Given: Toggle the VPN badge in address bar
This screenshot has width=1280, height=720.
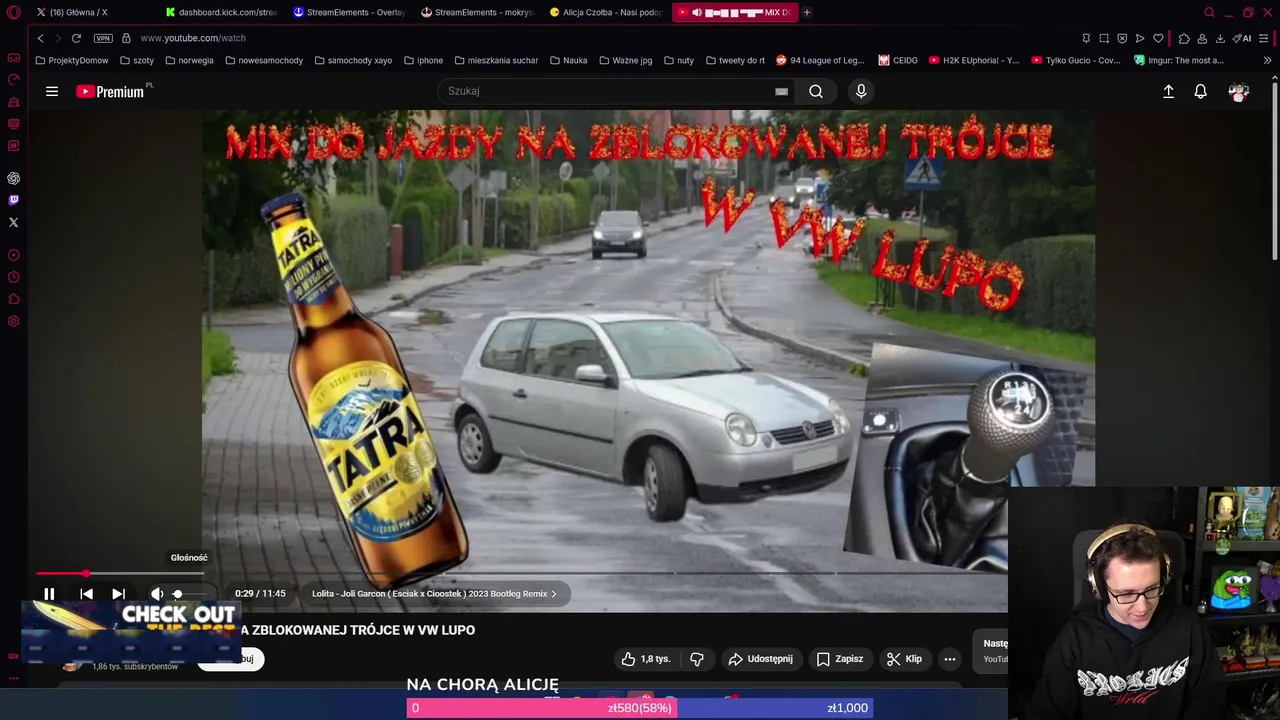Looking at the screenshot, I should coord(103,38).
